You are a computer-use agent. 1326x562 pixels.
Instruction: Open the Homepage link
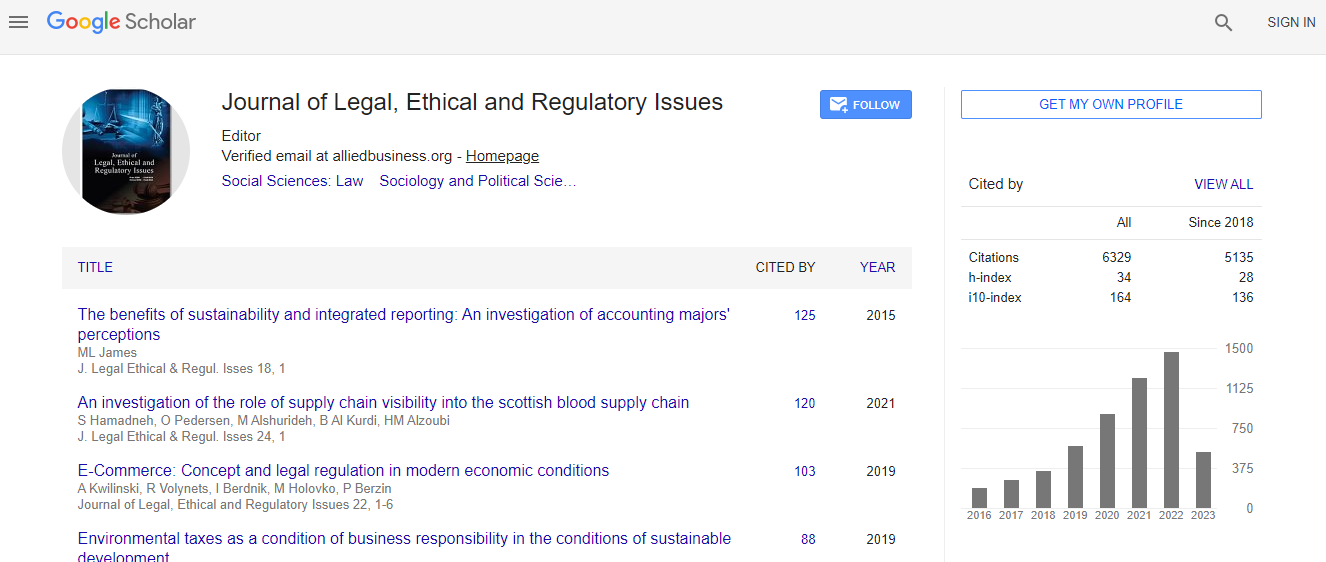[502, 156]
